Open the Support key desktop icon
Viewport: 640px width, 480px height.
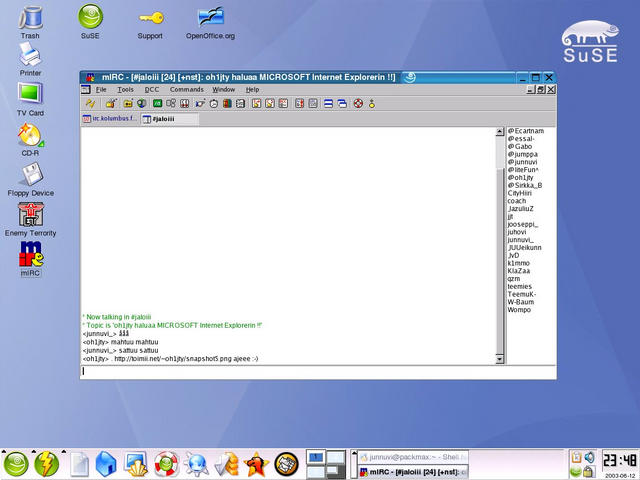[x=150, y=24]
